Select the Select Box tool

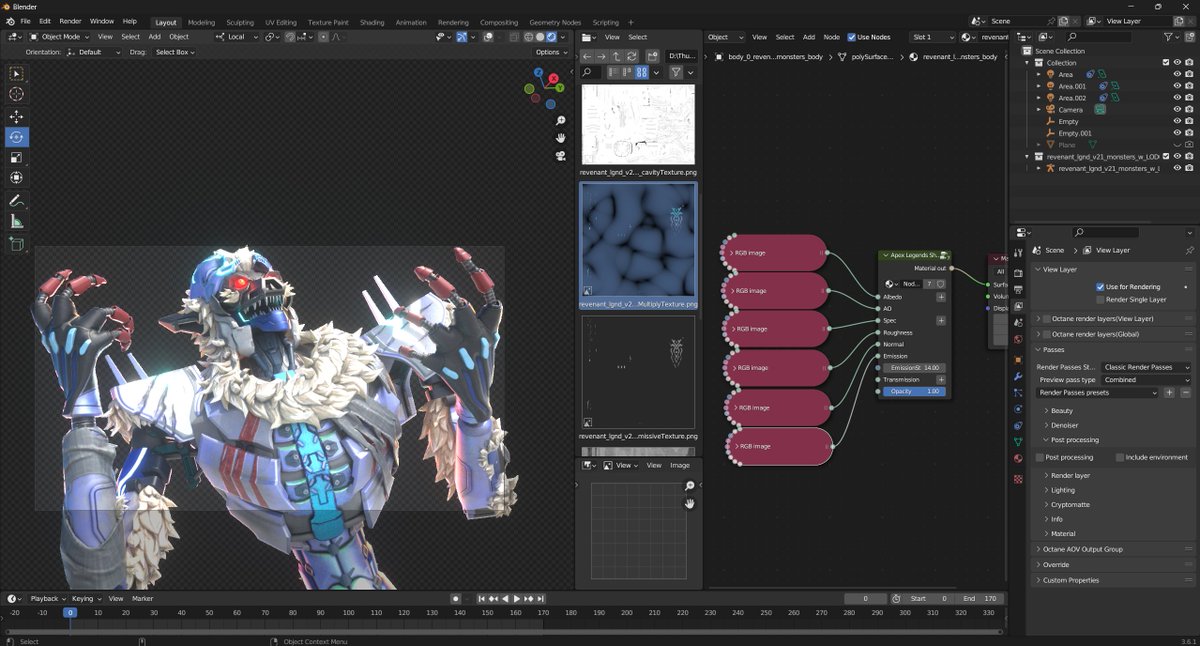[x=17, y=74]
